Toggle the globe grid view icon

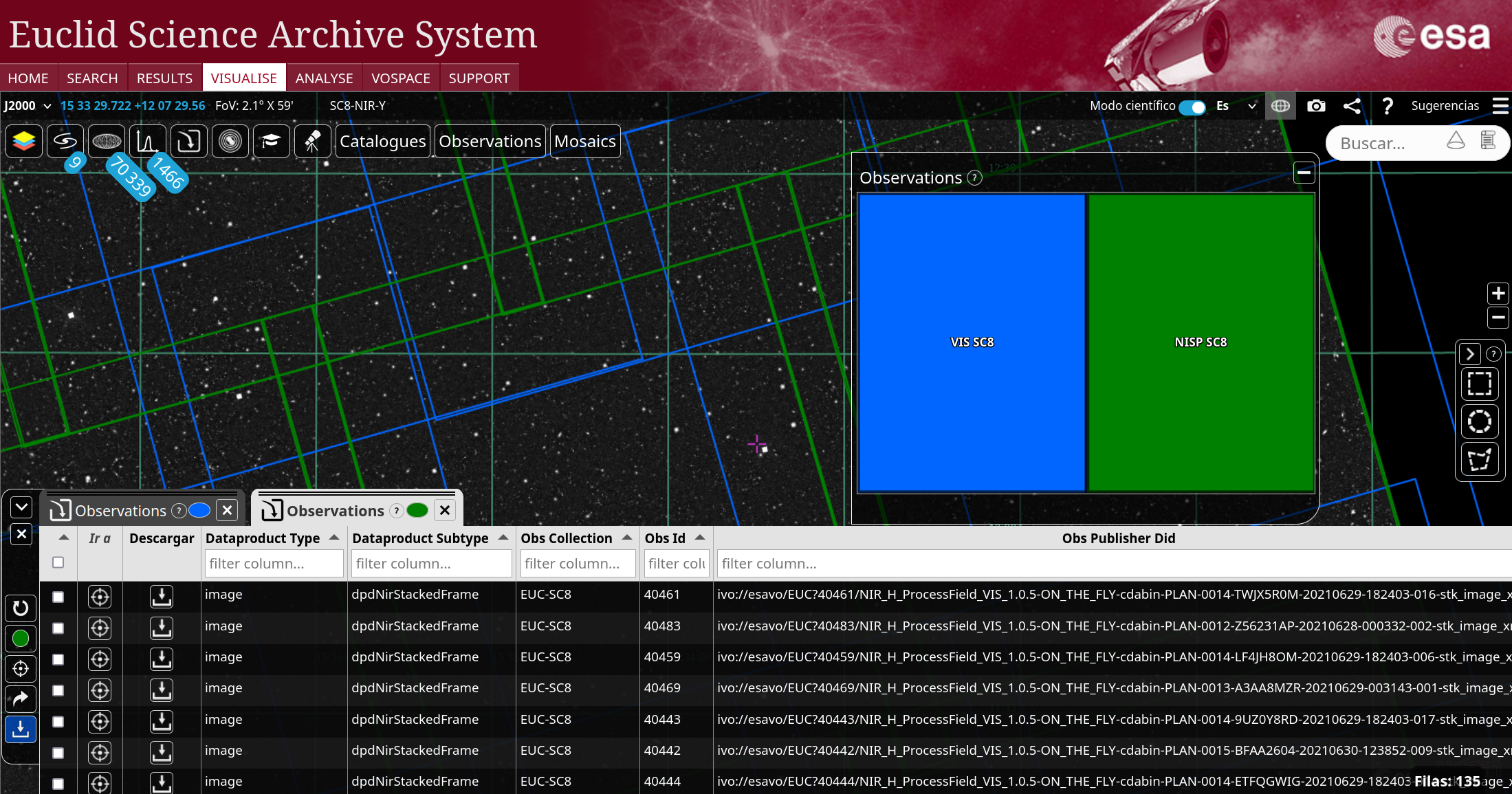tap(1280, 106)
